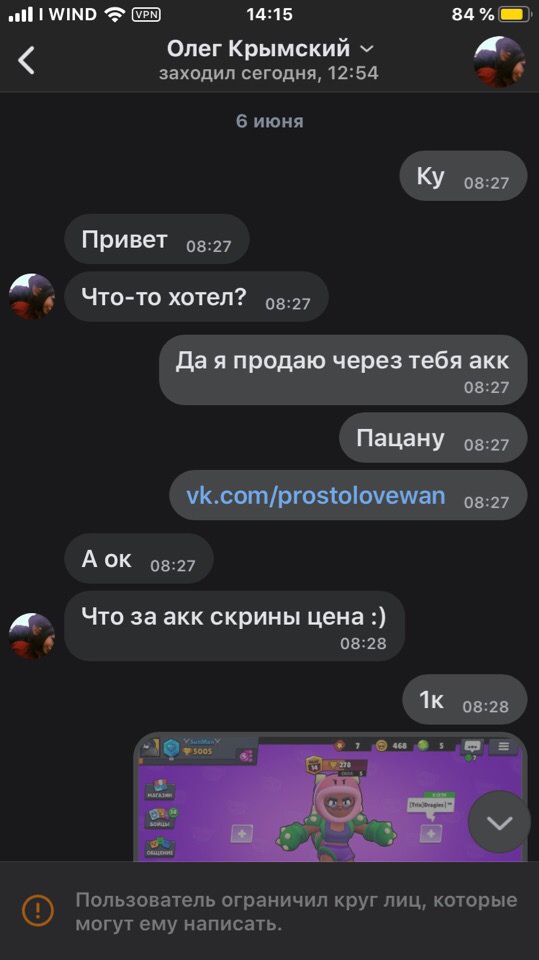This screenshot has width=539, height=960.
Task: Select the "Ку" message bubble
Action: point(463,176)
